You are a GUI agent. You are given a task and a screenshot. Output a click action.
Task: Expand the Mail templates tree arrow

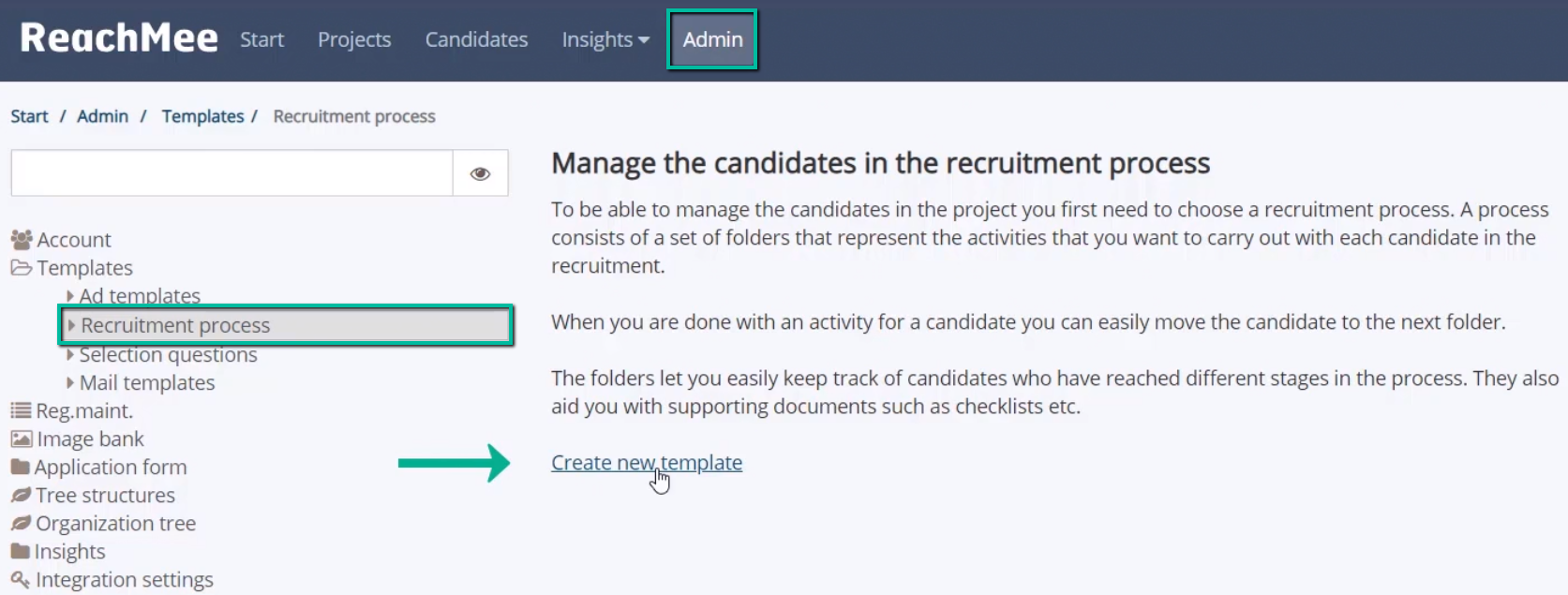coord(70,382)
